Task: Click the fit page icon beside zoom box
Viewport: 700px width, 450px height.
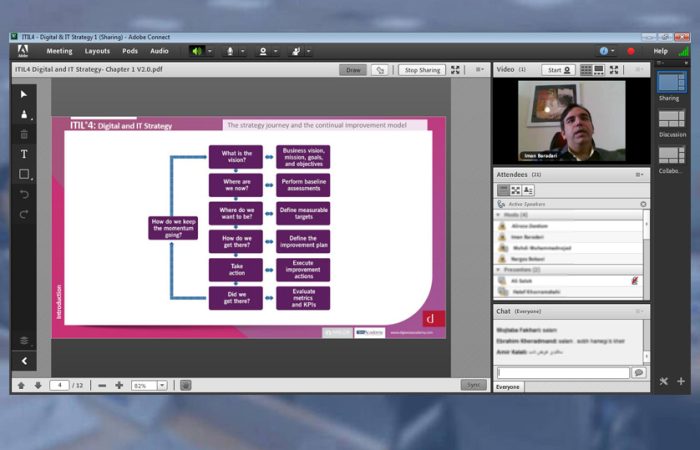Action: click(x=186, y=385)
